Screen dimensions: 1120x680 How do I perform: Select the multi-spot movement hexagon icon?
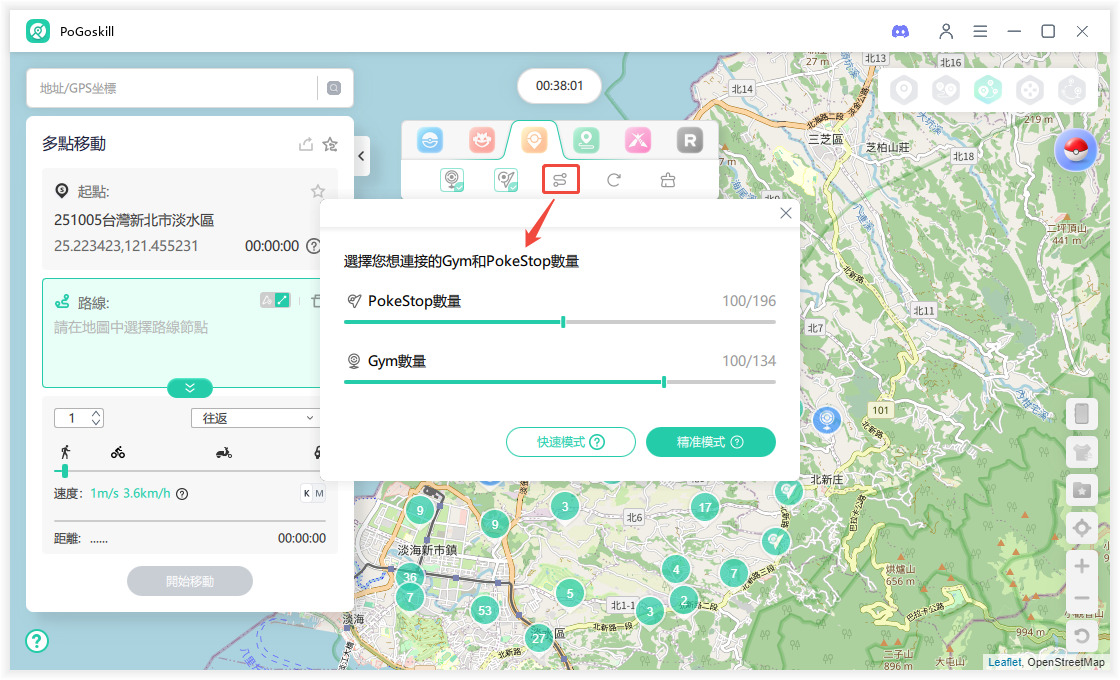click(988, 90)
